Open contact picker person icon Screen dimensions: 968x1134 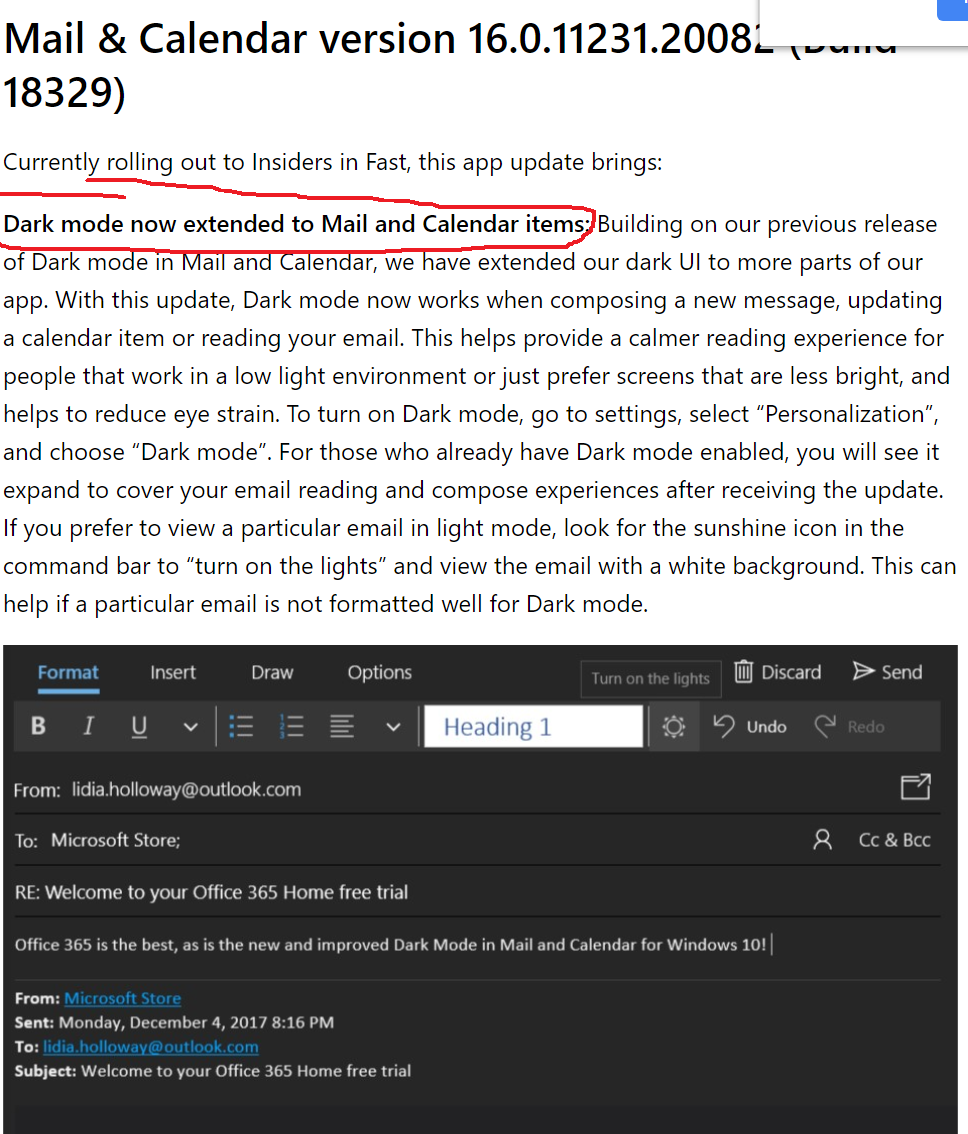823,840
